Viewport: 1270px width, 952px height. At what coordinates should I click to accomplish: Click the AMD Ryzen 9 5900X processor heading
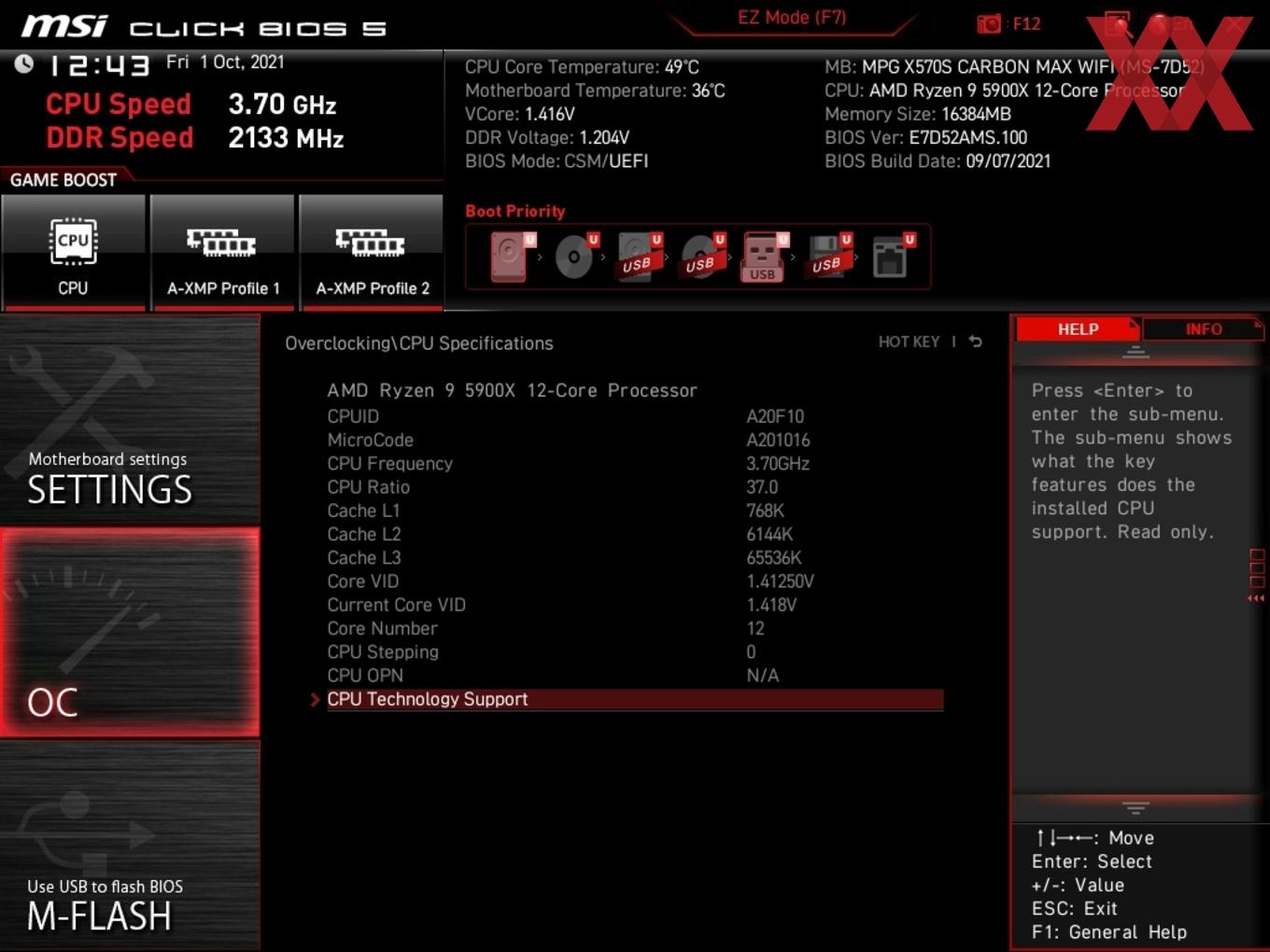pyautogui.click(x=512, y=390)
